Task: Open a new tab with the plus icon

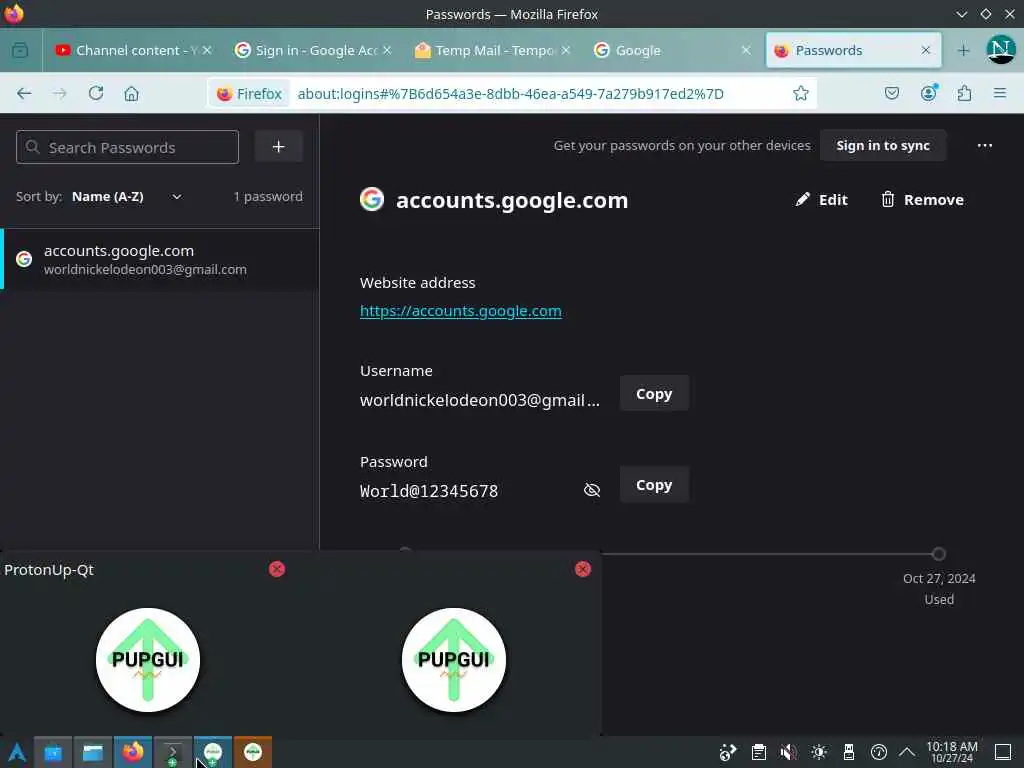Action: tap(963, 50)
